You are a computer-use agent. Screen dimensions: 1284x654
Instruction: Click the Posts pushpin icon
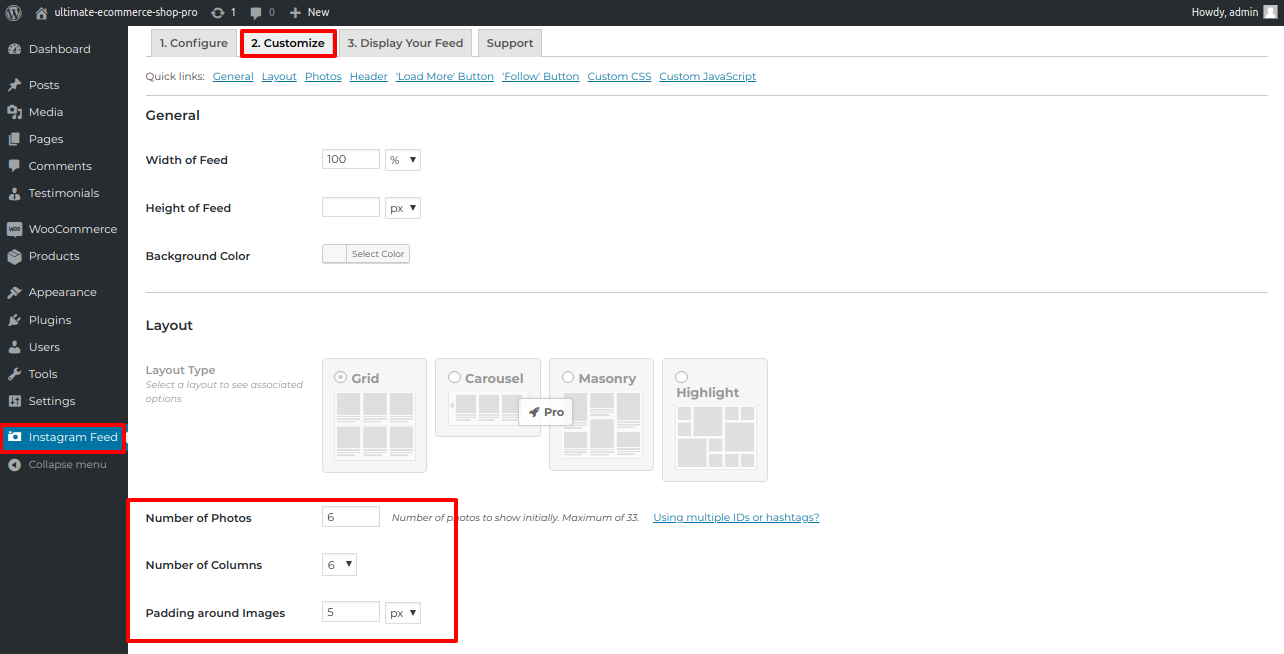point(14,85)
